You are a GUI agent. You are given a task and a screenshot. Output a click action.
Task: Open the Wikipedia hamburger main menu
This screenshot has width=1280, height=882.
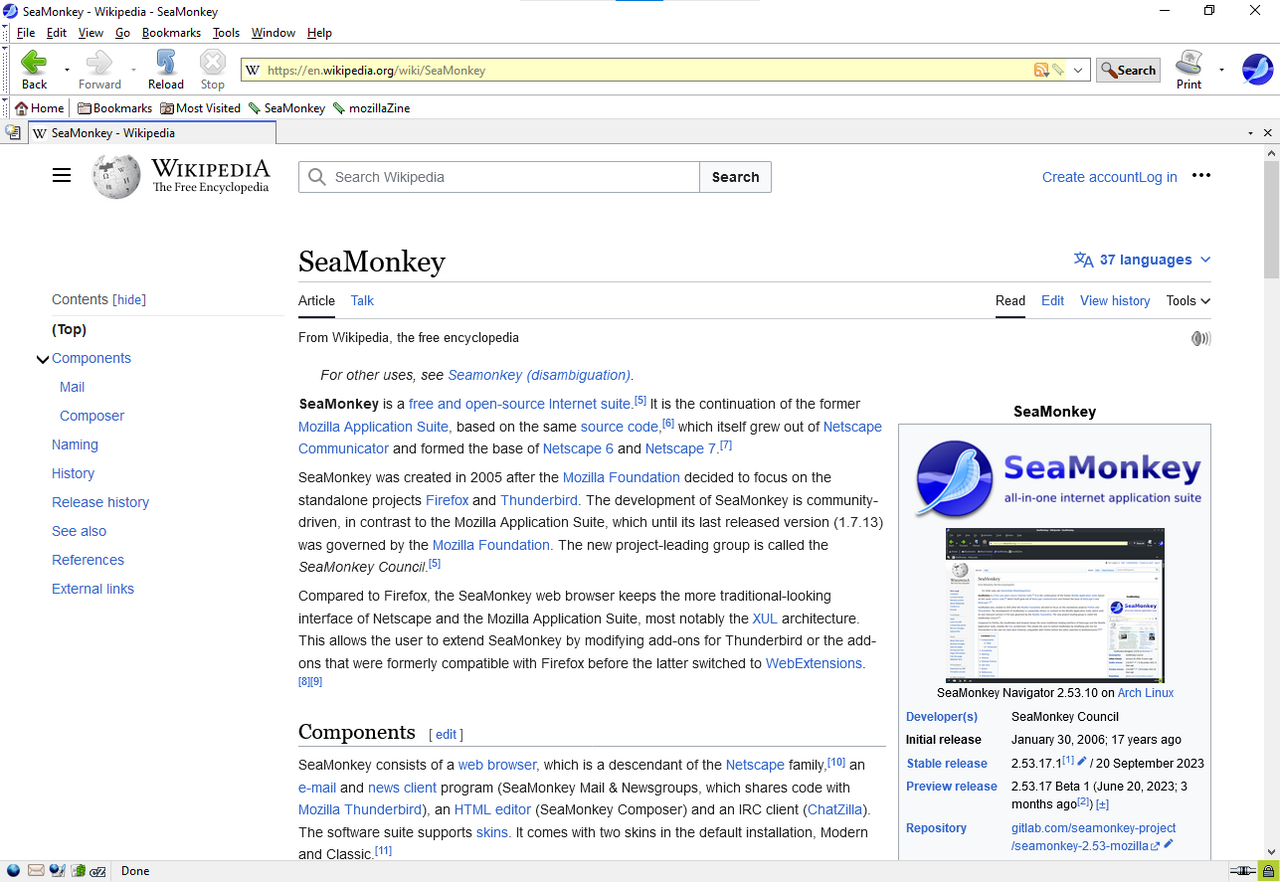coord(62,176)
